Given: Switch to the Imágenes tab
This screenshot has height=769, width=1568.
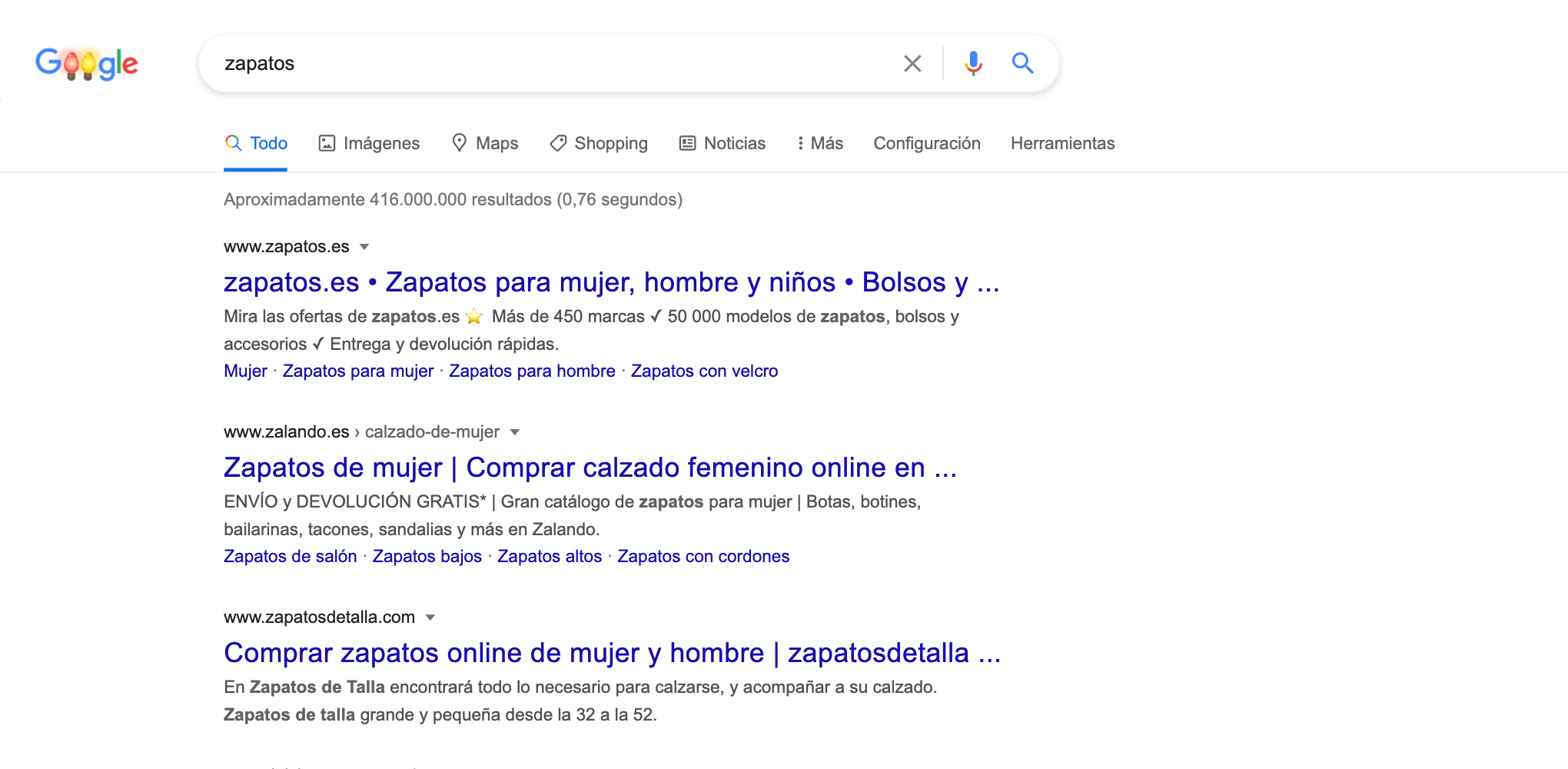Looking at the screenshot, I should click(369, 143).
